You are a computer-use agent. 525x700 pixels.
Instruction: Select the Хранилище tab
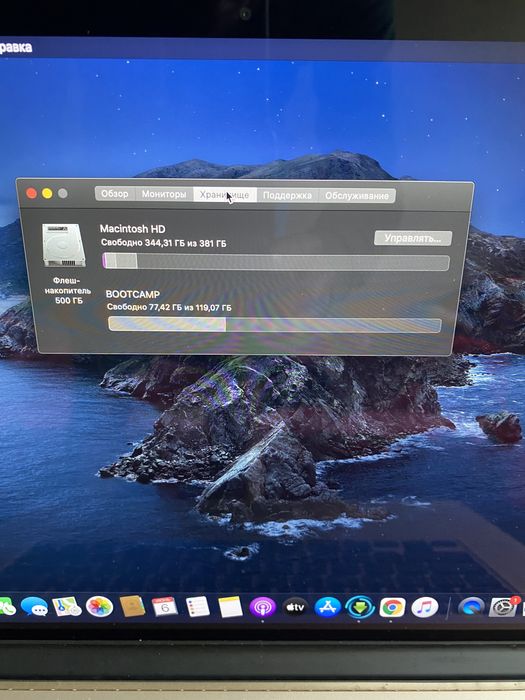(x=225, y=195)
